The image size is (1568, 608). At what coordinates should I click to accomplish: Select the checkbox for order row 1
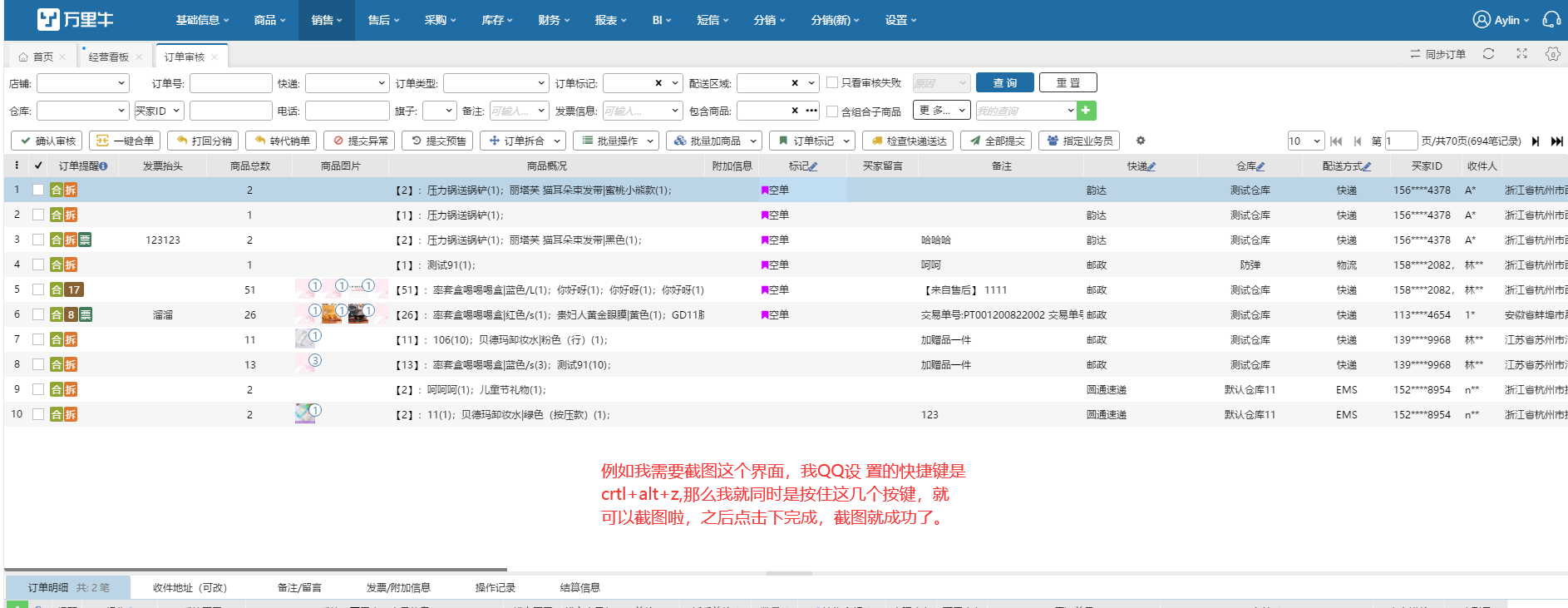pos(38,190)
